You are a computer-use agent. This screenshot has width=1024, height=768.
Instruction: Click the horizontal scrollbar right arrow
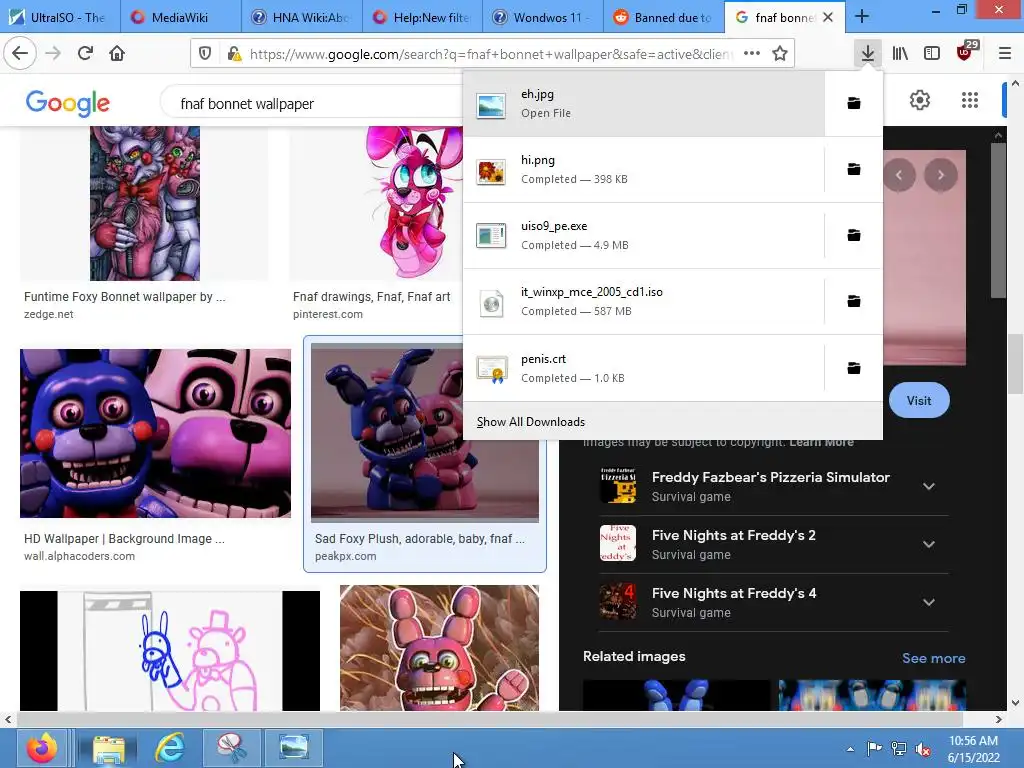tap(999, 719)
